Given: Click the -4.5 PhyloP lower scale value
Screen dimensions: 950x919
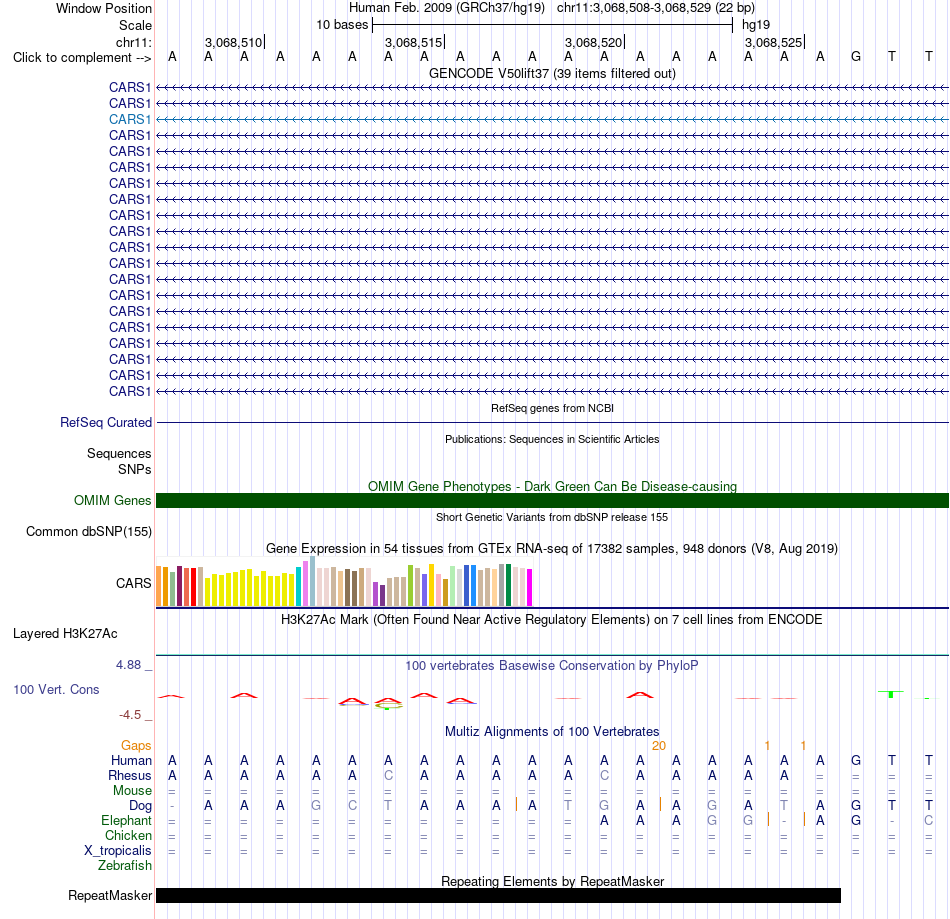Looking at the screenshot, I should coord(130,715).
